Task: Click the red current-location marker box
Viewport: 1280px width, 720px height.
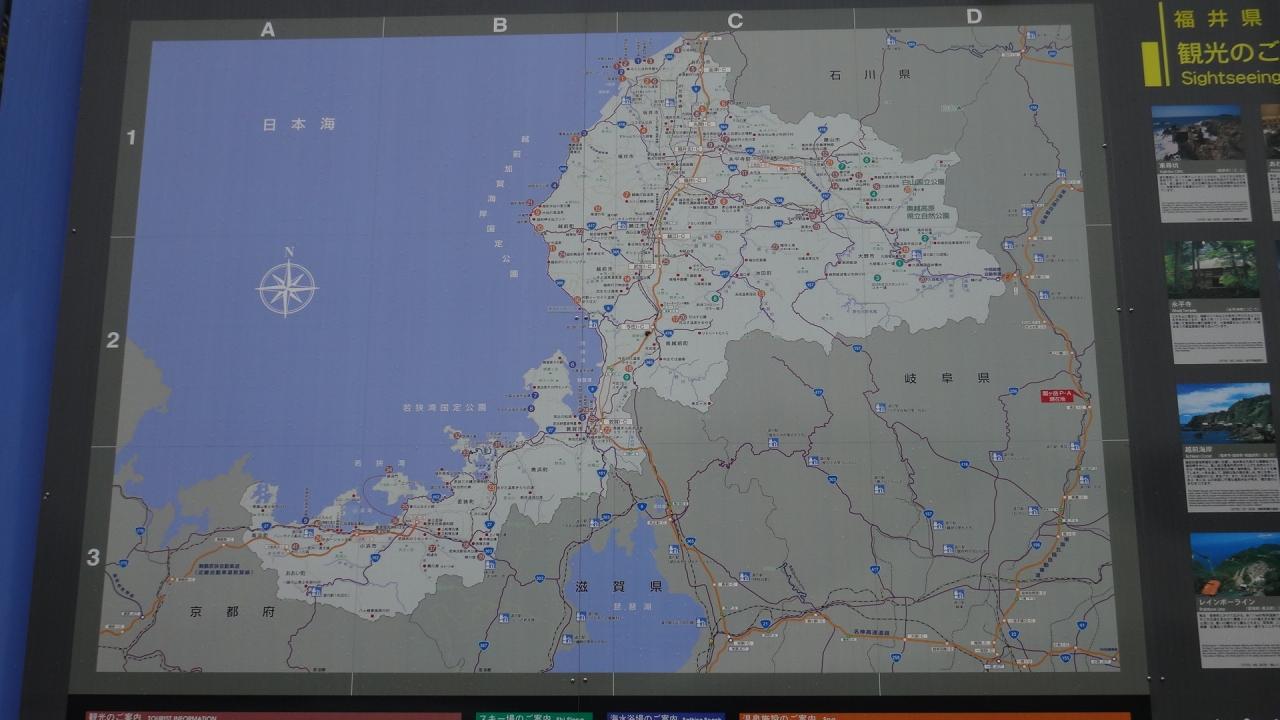Action: point(1058,397)
